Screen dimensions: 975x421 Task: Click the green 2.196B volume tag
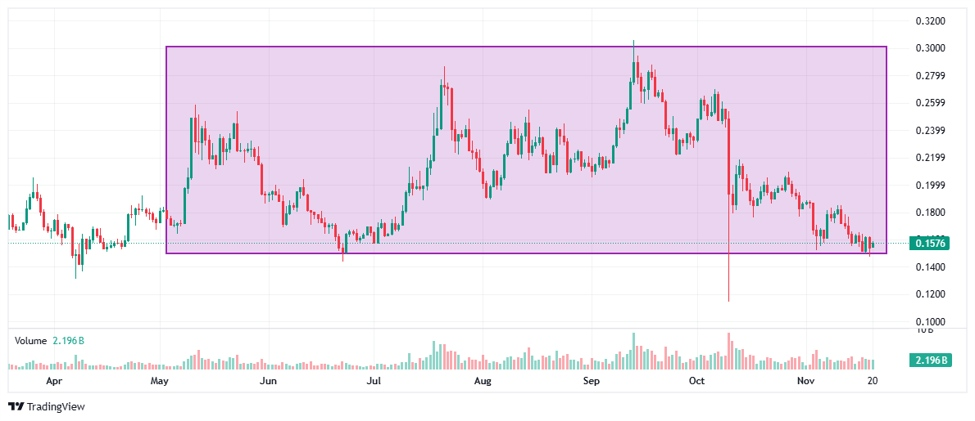(x=932, y=360)
